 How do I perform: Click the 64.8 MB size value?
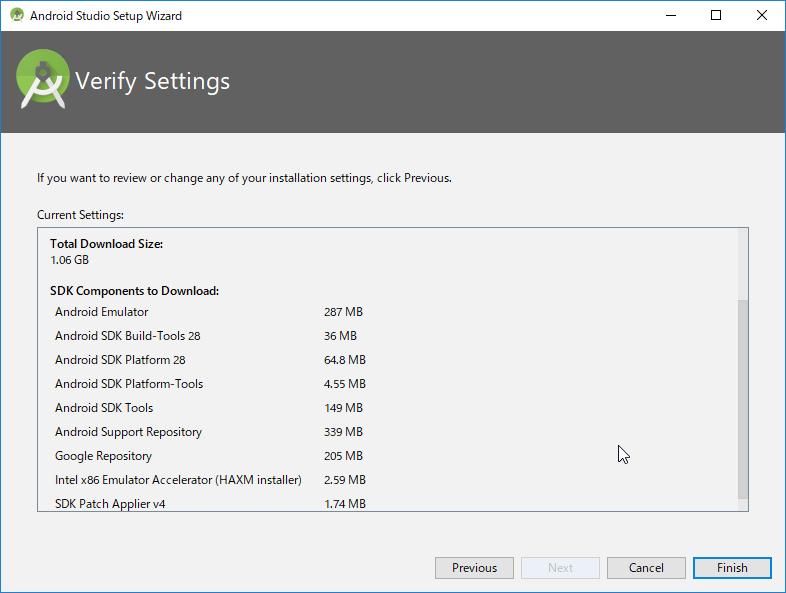pyautogui.click(x=345, y=360)
